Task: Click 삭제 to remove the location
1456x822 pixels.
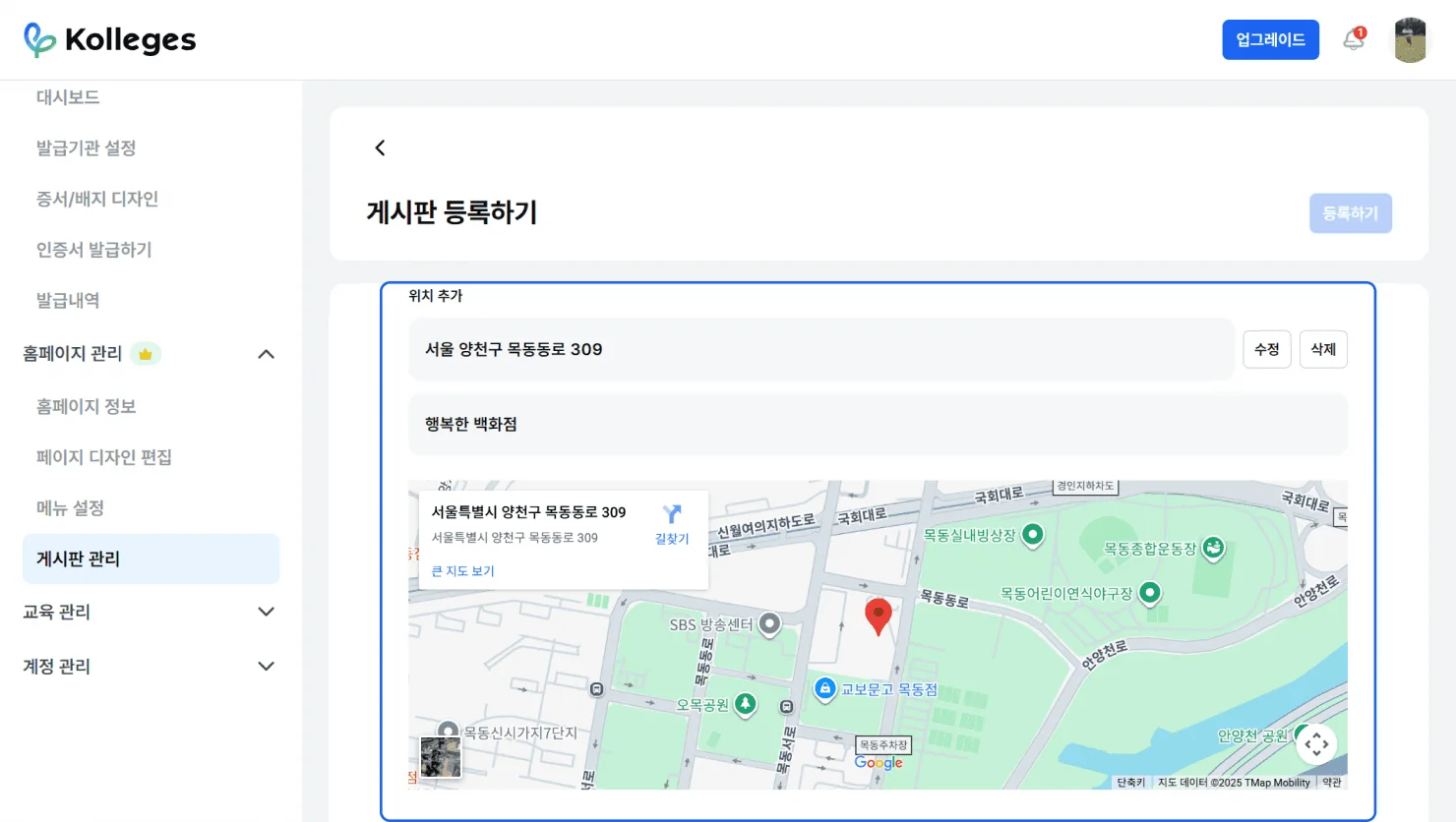Action: click(x=1323, y=349)
